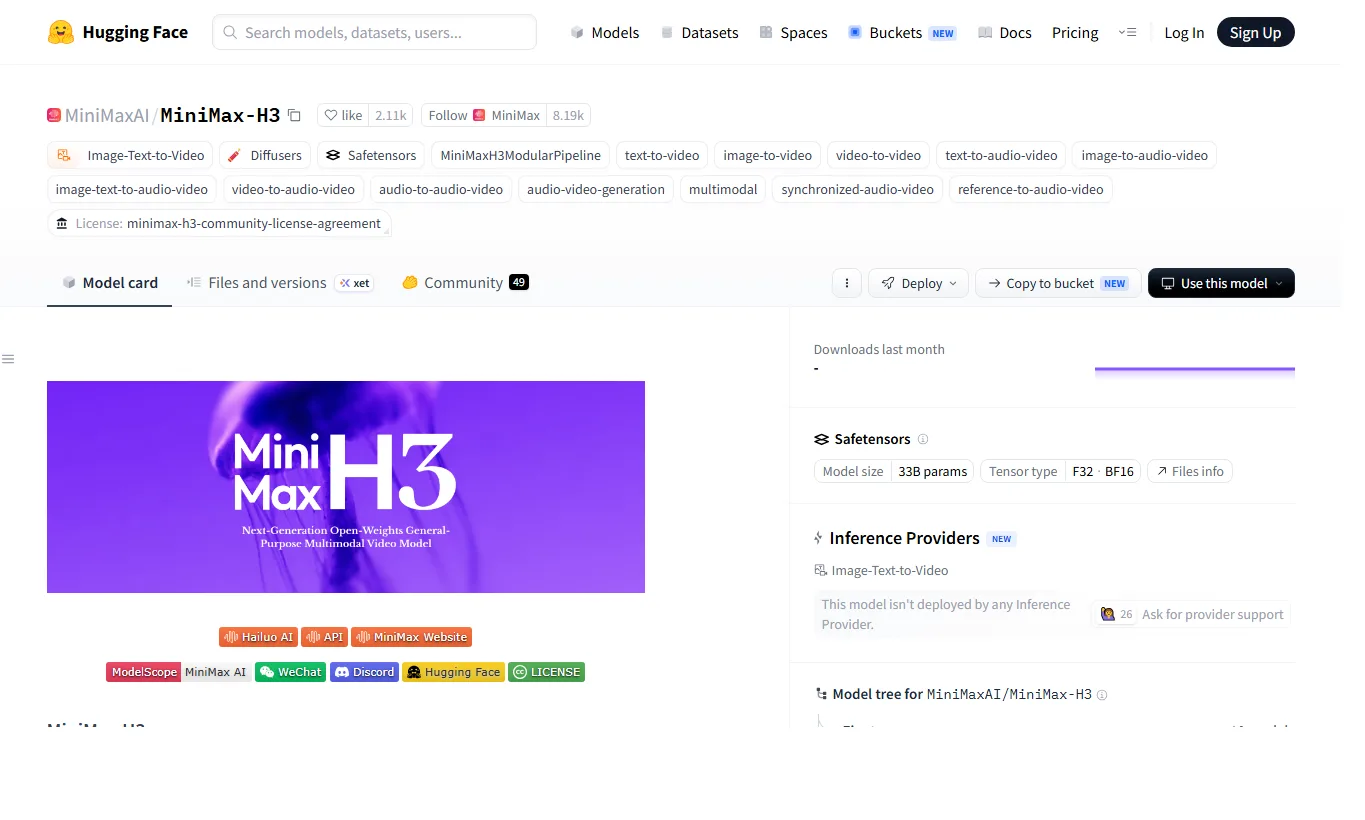Open the image-to-audio-video tag
Viewport: 1365px width, 820px height.
point(1145,155)
